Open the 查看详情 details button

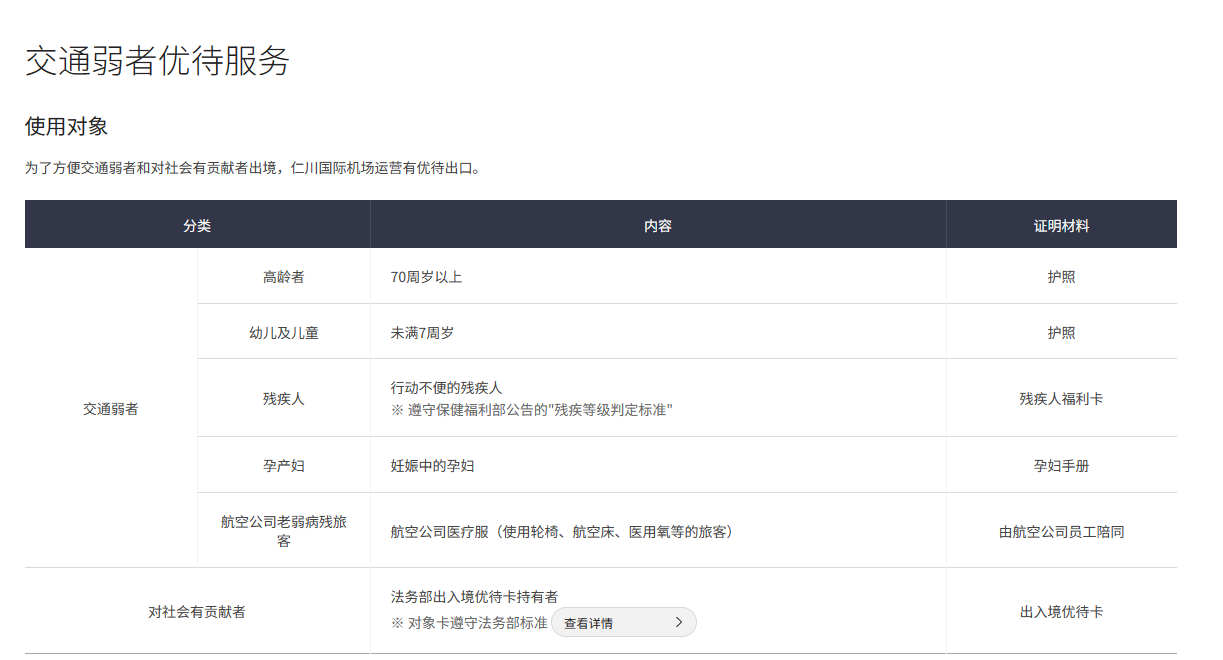tap(623, 622)
